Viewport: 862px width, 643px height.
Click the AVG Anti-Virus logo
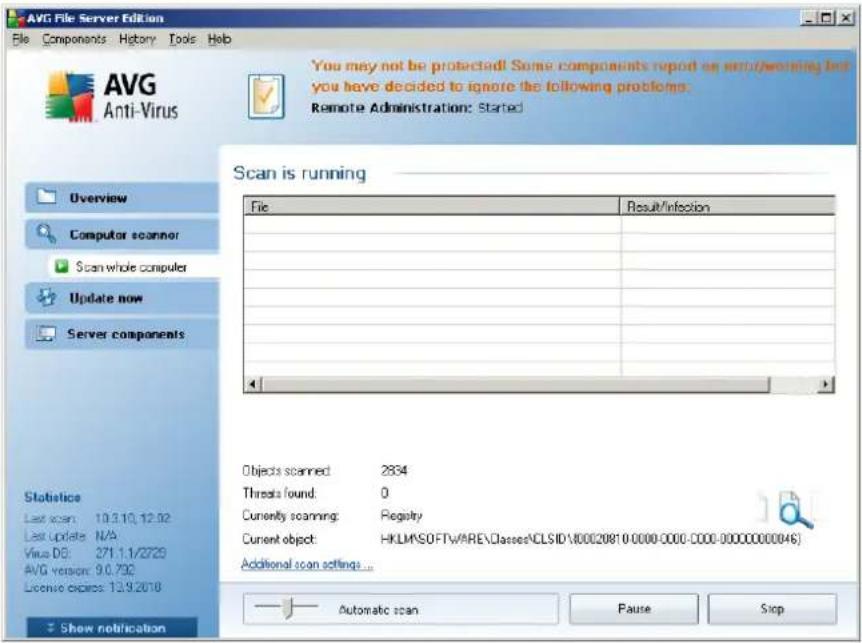pyautogui.click(x=112, y=97)
